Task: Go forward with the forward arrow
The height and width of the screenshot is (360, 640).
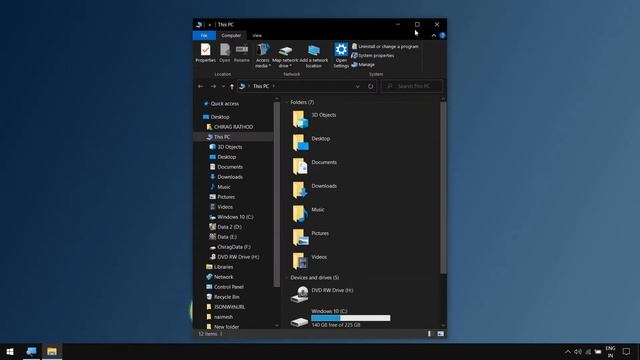Action: [213, 86]
